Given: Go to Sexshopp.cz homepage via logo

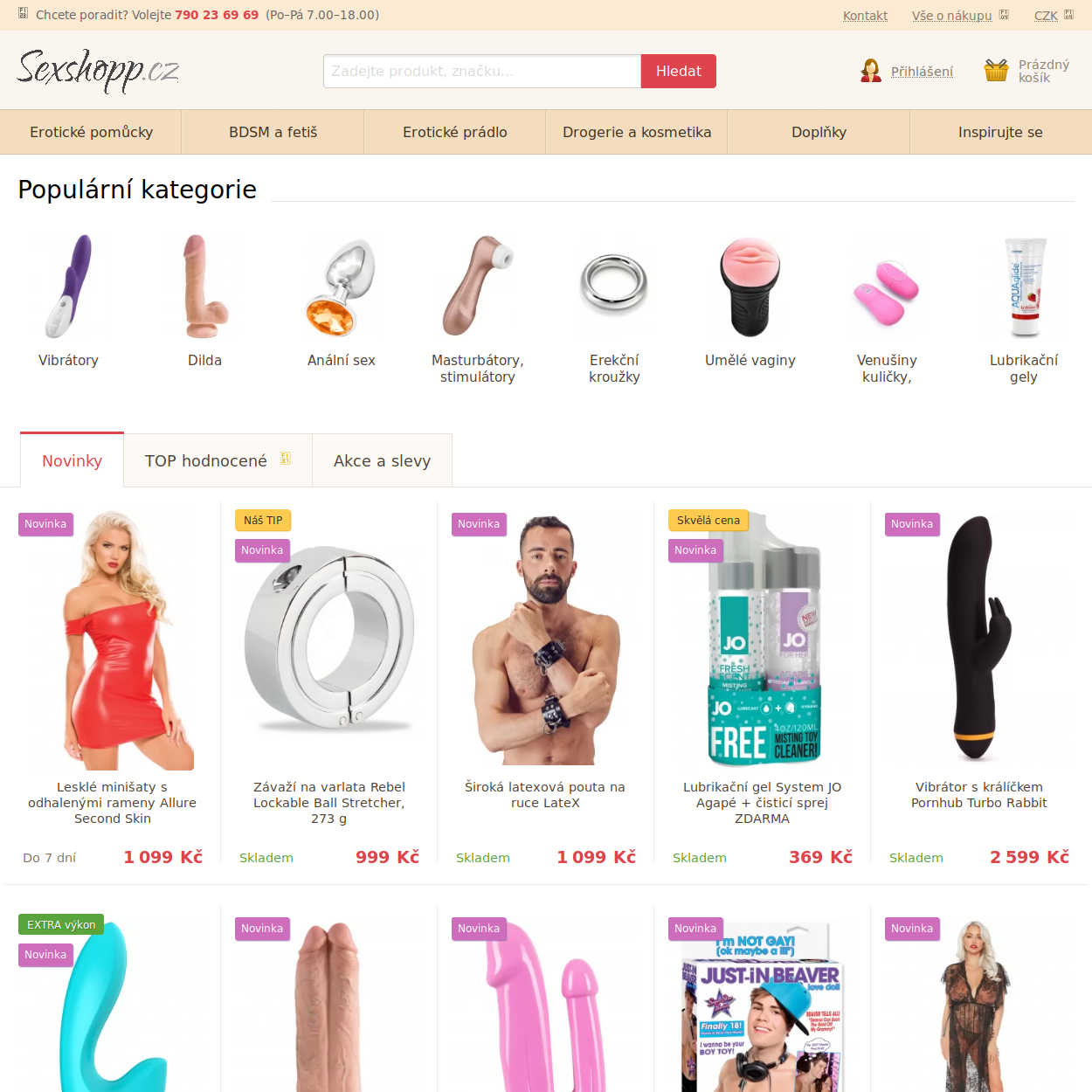Looking at the screenshot, I should [x=99, y=70].
